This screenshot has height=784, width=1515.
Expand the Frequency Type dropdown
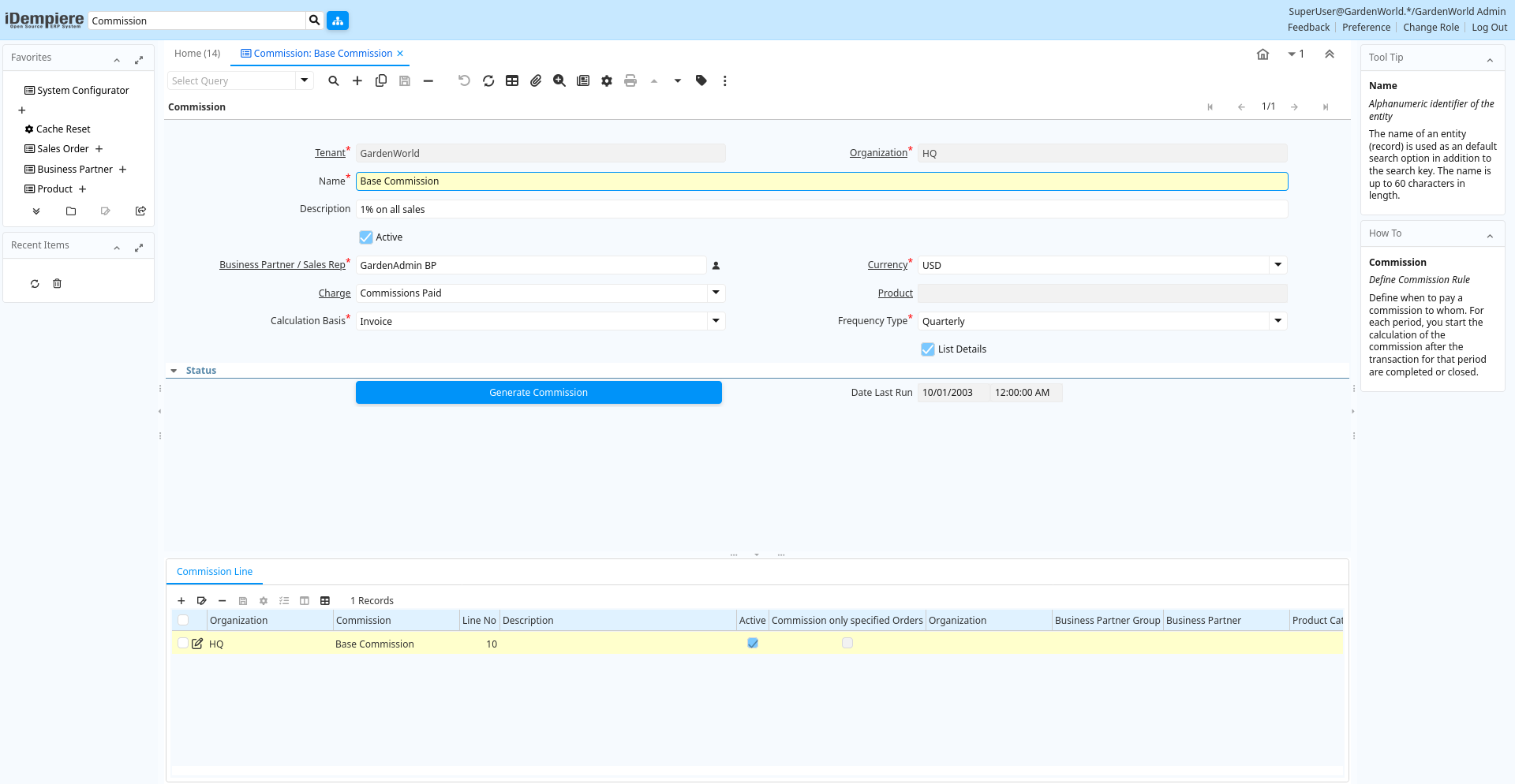point(1277,321)
